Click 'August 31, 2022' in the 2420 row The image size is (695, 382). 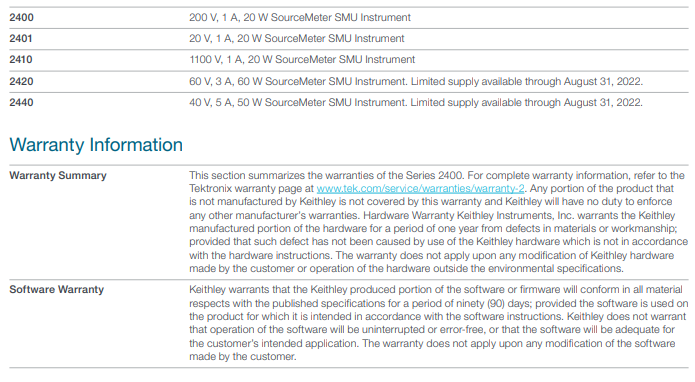coord(602,82)
